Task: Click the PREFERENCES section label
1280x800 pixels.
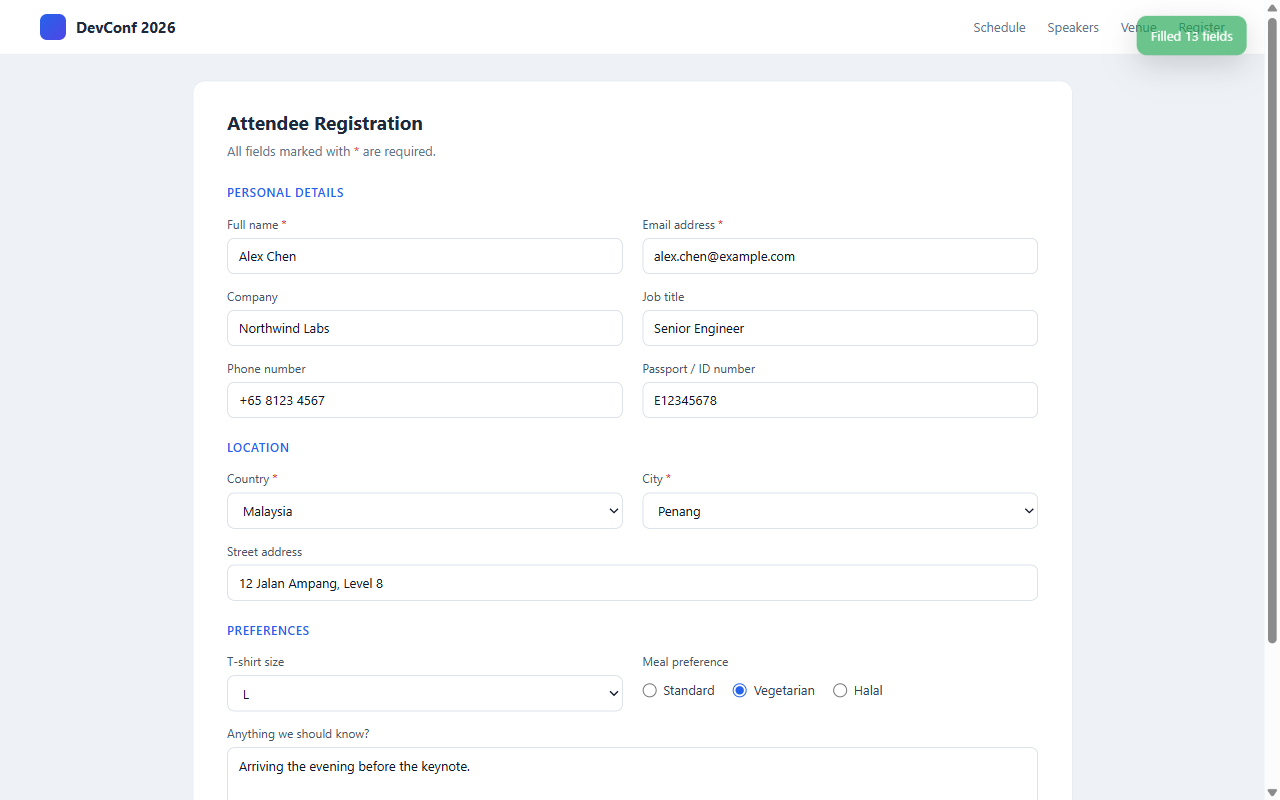Action: tap(268, 631)
